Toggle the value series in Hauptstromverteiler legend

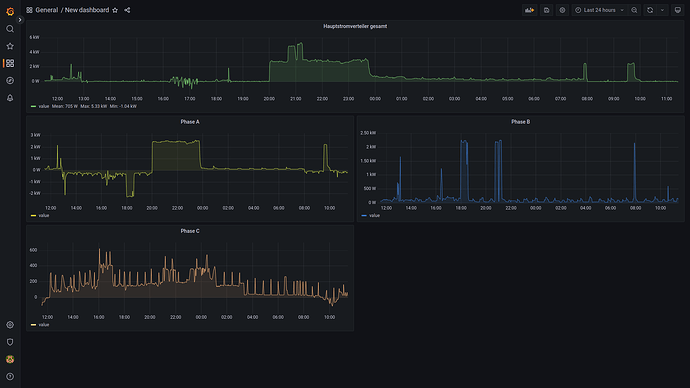coord(44,106)
